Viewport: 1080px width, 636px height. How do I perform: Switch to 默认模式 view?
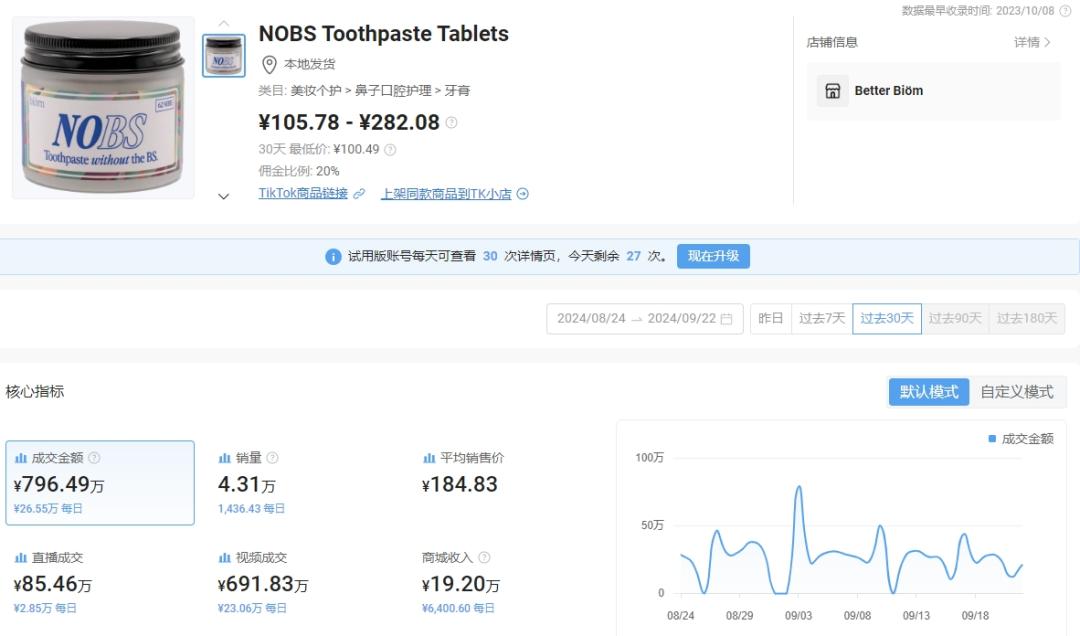929,392
